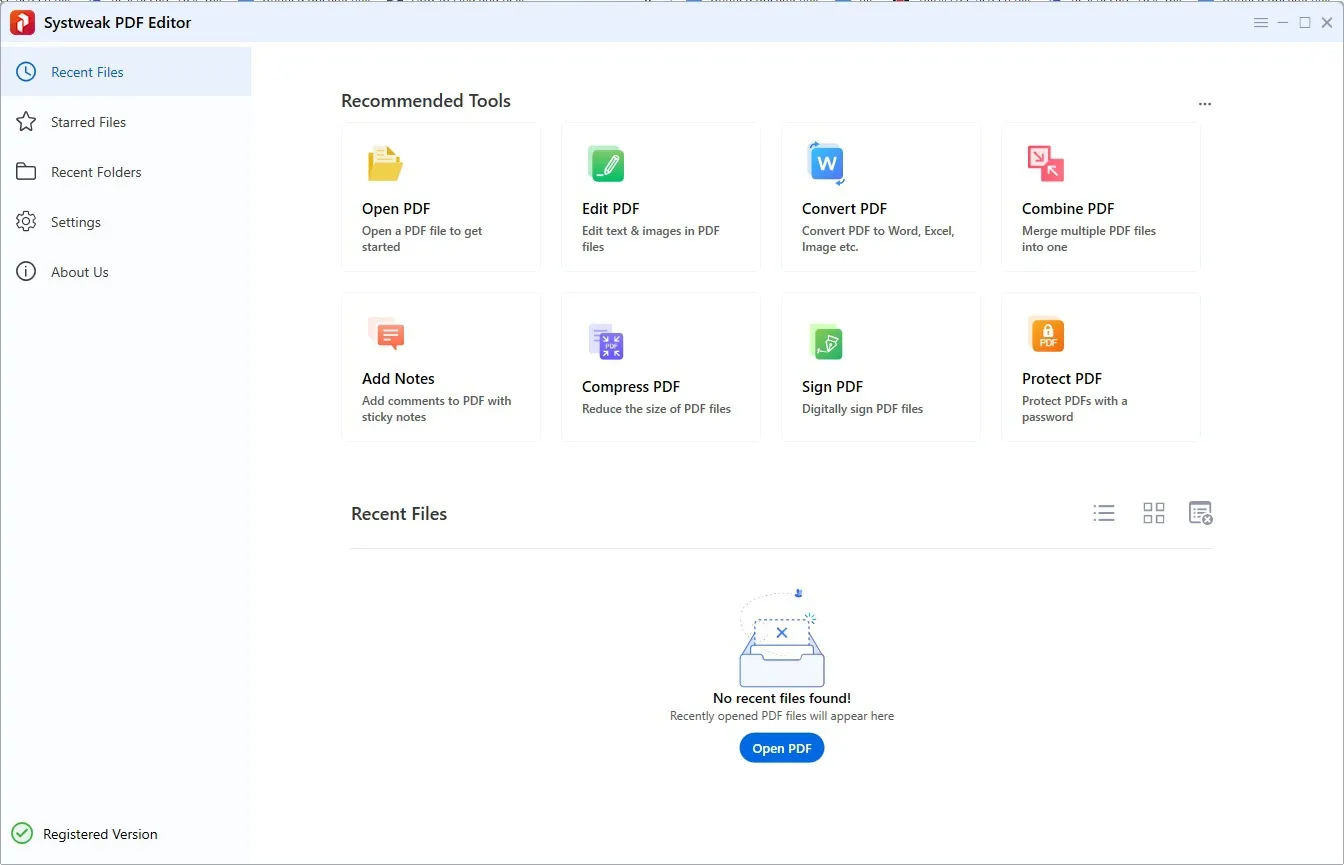The height and width of the screenshot is (865, 1344).
Task: Click the Add Notes card title
Action: point(398,379)
